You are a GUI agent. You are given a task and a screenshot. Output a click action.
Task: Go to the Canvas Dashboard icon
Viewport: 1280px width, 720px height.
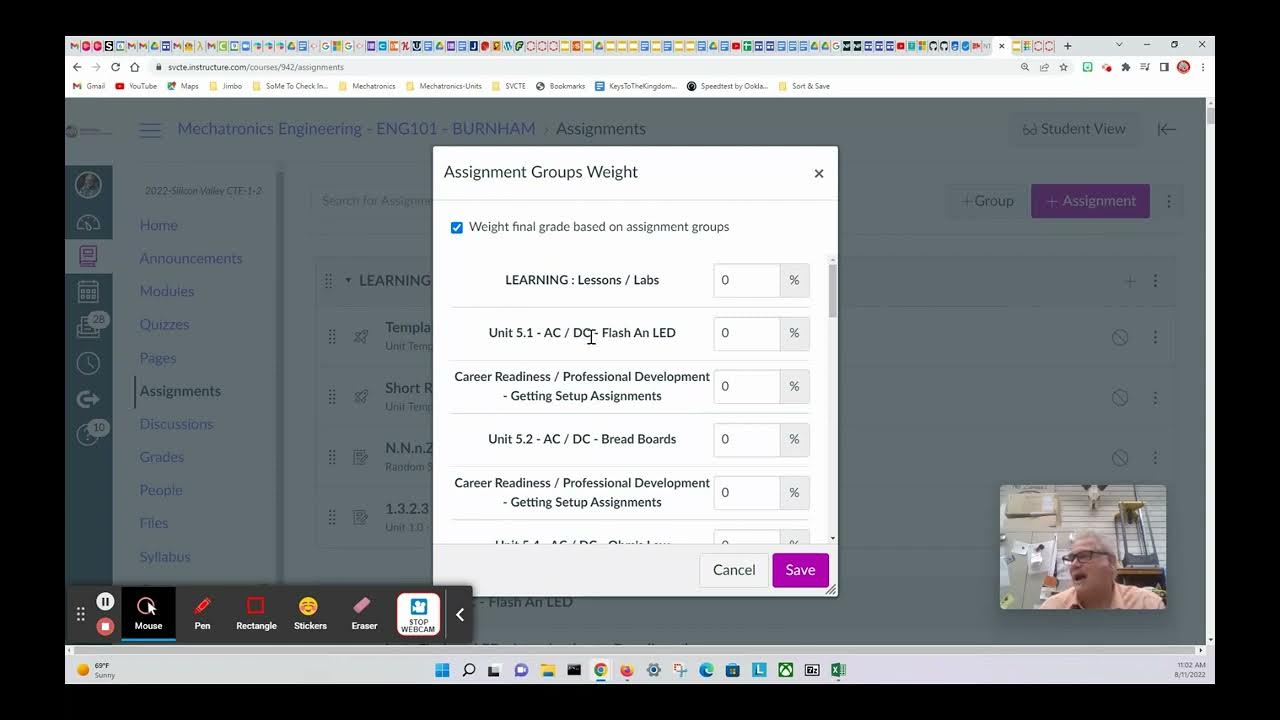pos(88,223)
